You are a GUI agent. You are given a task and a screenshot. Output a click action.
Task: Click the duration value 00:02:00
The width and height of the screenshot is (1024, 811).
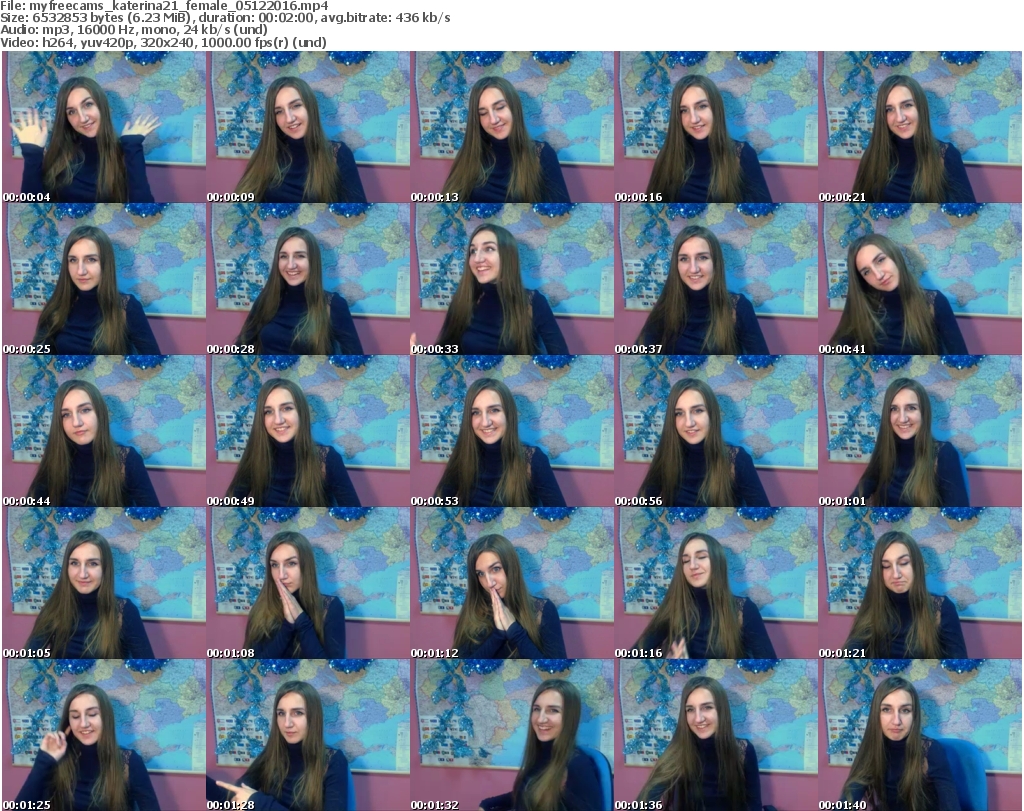point(286,18)
